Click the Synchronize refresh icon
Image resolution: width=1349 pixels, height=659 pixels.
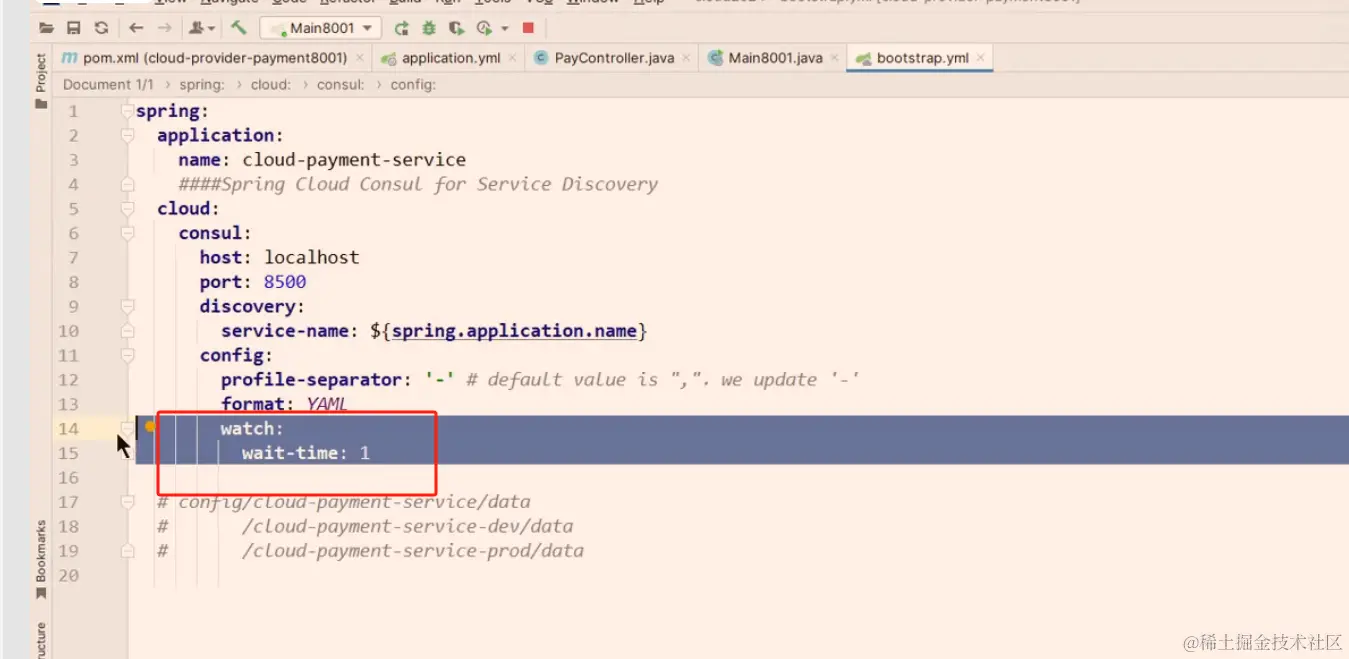[101, 28]
